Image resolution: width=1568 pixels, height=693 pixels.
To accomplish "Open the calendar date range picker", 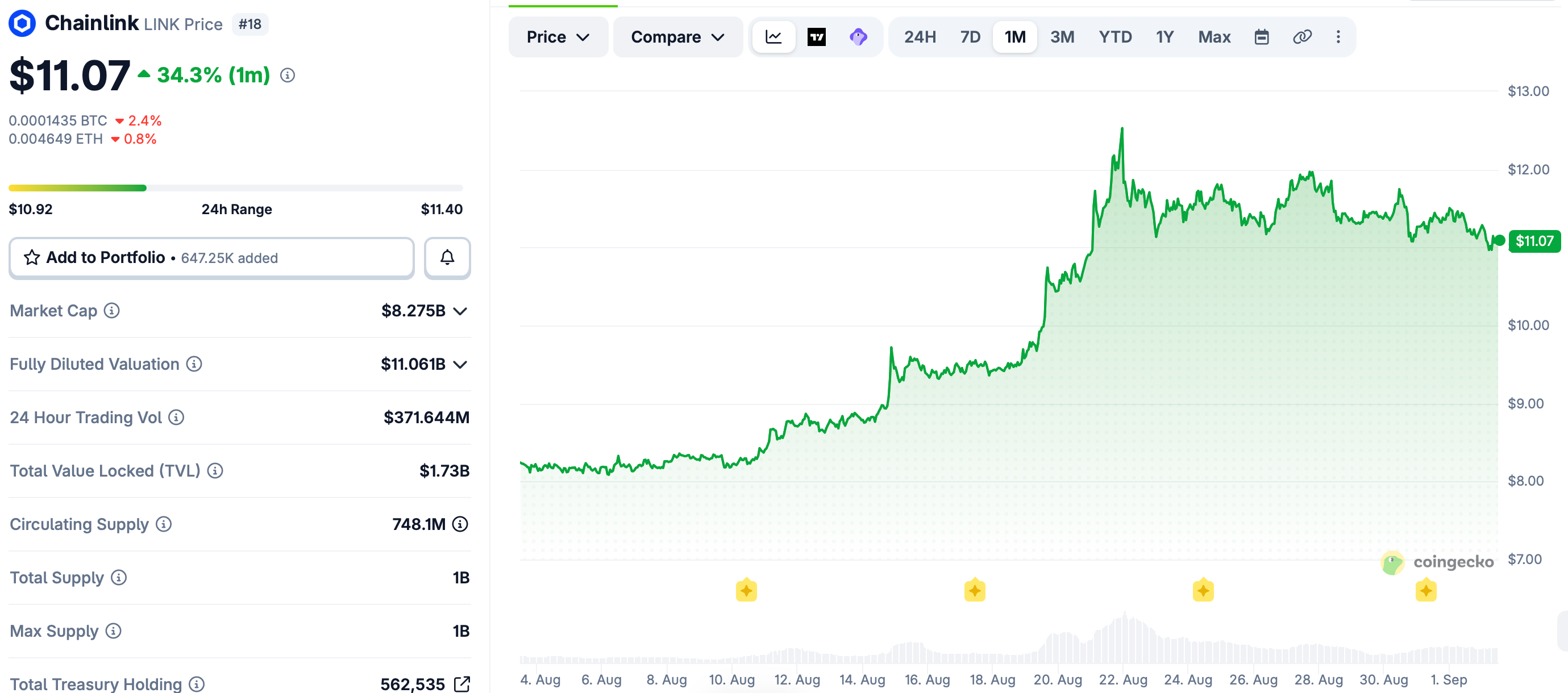I will point(1261,37).
